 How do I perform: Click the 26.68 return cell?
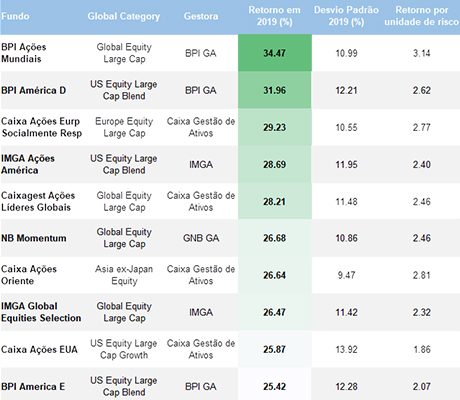coord(275,238)
